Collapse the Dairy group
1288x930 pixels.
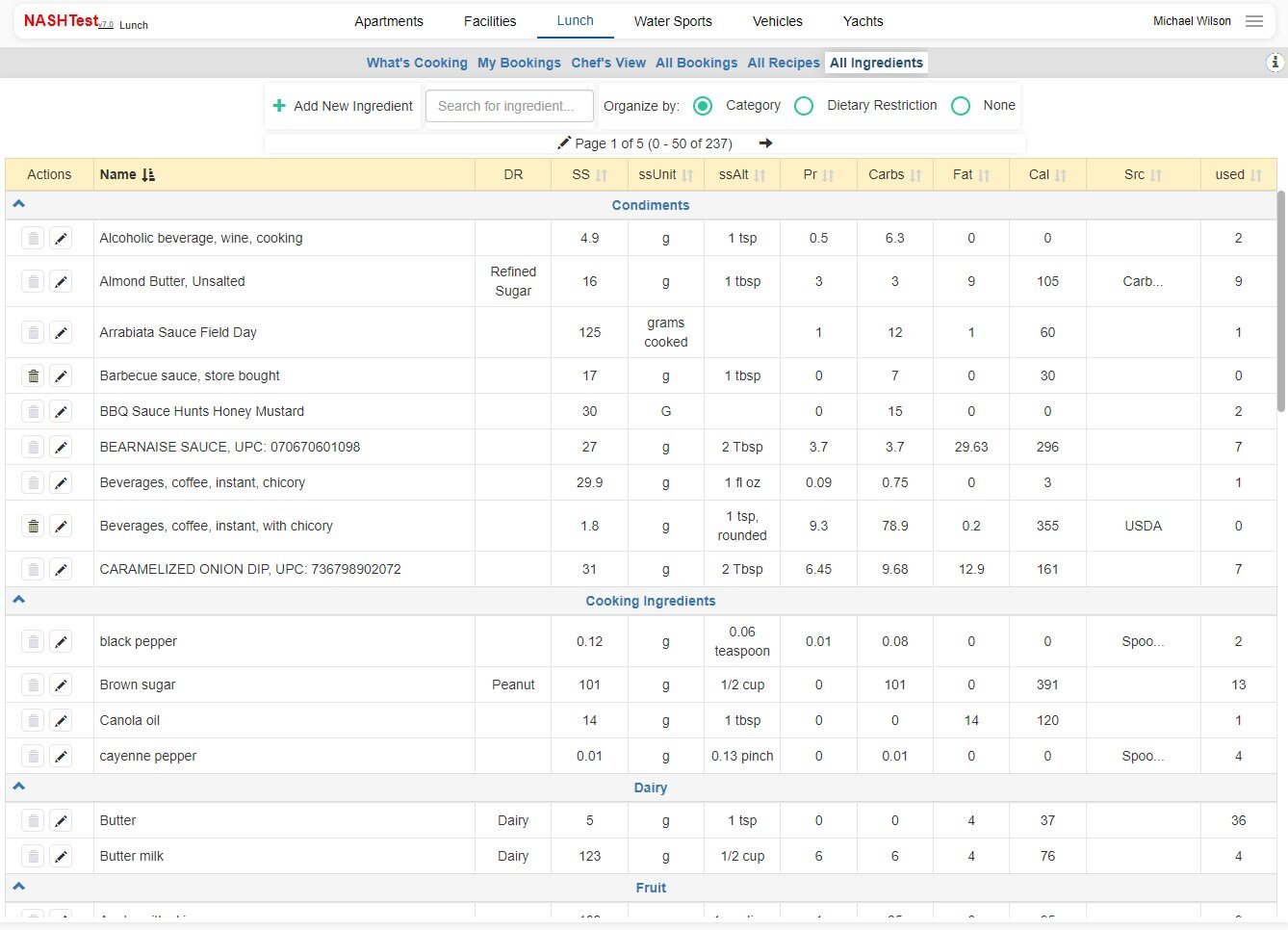[x=18, y=787]
